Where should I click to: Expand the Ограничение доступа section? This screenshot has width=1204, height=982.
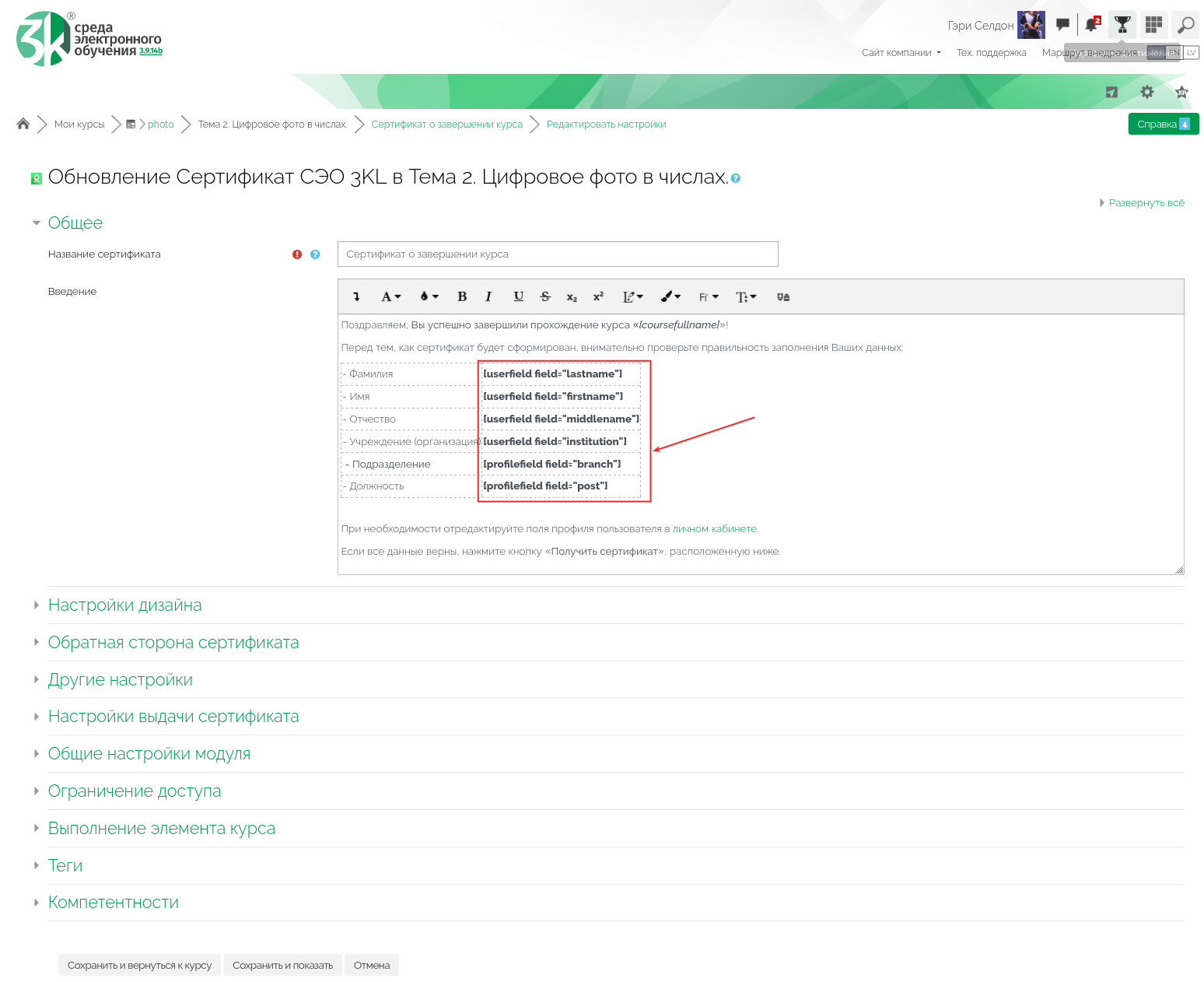(134, 791)
